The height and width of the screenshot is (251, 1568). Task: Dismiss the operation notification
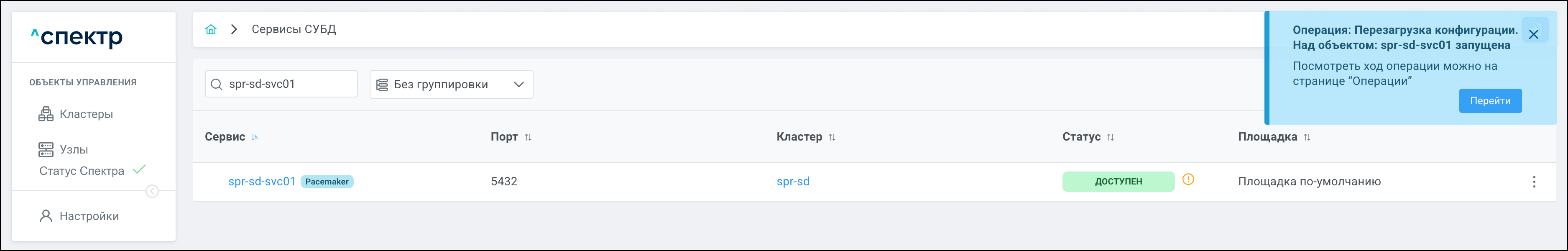pyautogui.click(x=1533, y=34)
